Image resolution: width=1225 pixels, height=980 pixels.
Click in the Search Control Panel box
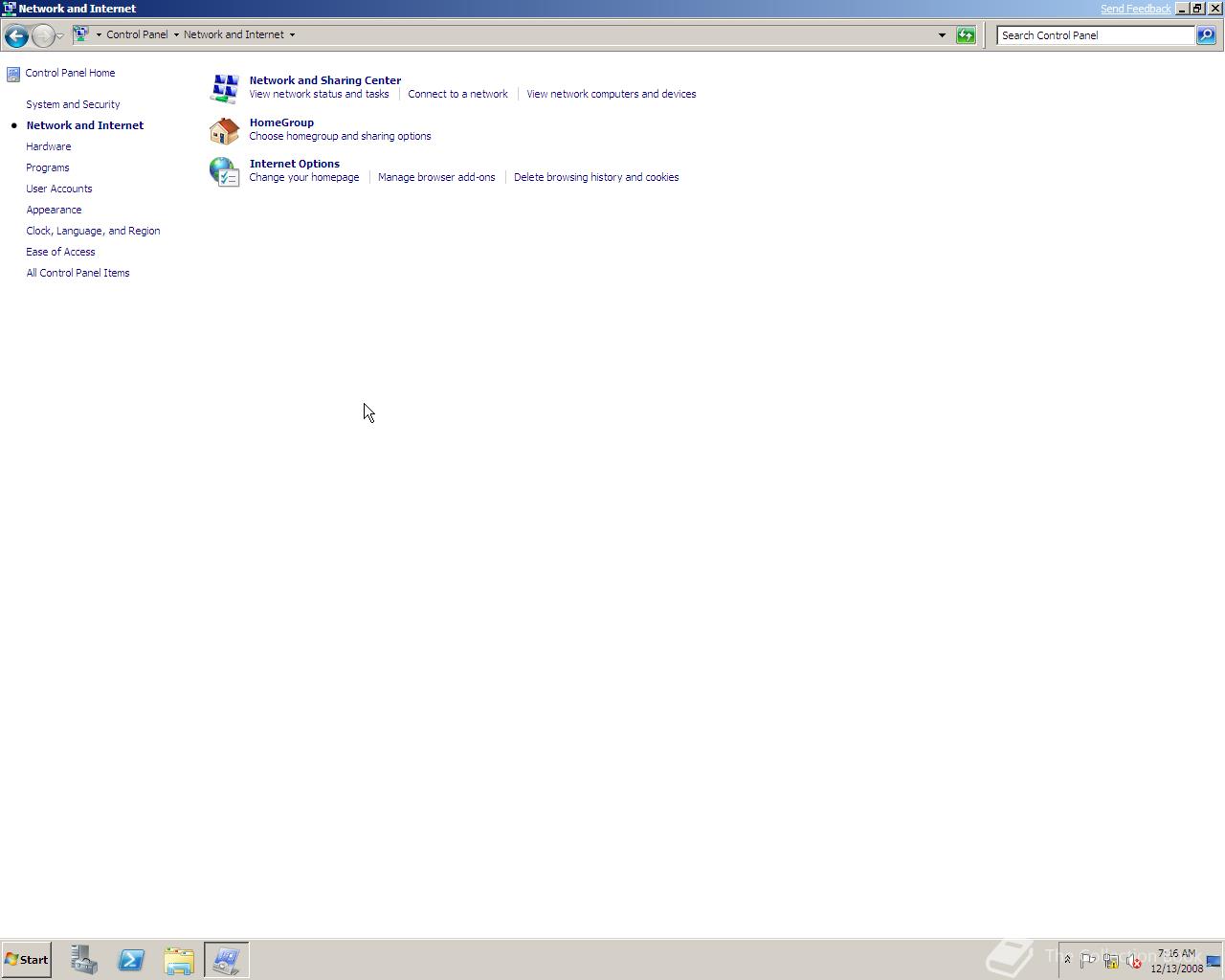1096,35
